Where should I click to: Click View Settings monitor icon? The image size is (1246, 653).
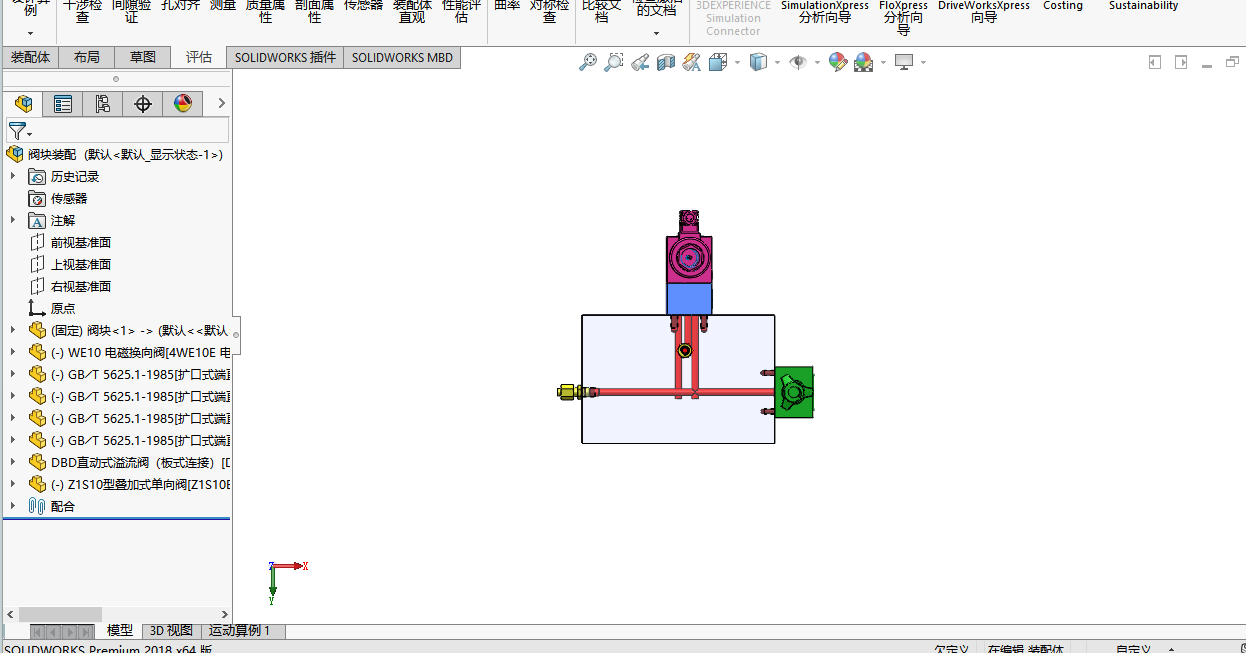point(904,62)
